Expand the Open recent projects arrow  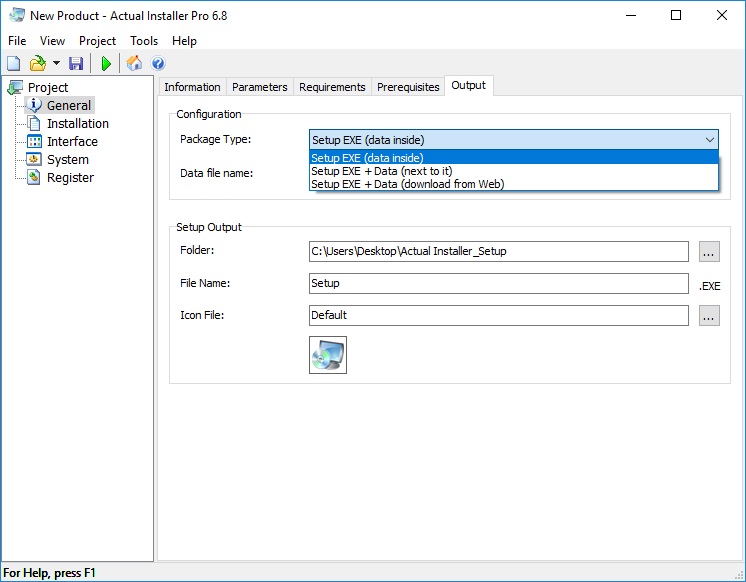56,63
